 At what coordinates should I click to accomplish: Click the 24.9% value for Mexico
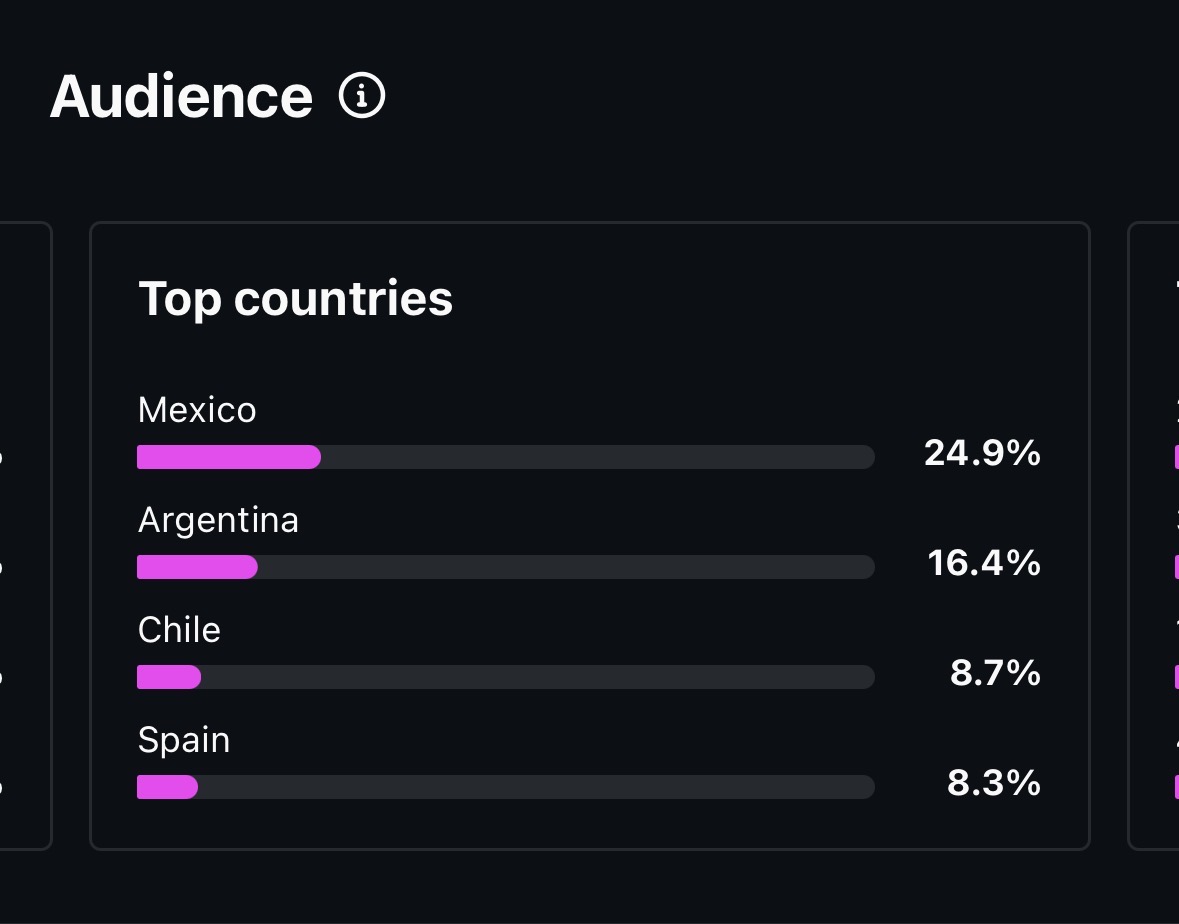[982, 453]
